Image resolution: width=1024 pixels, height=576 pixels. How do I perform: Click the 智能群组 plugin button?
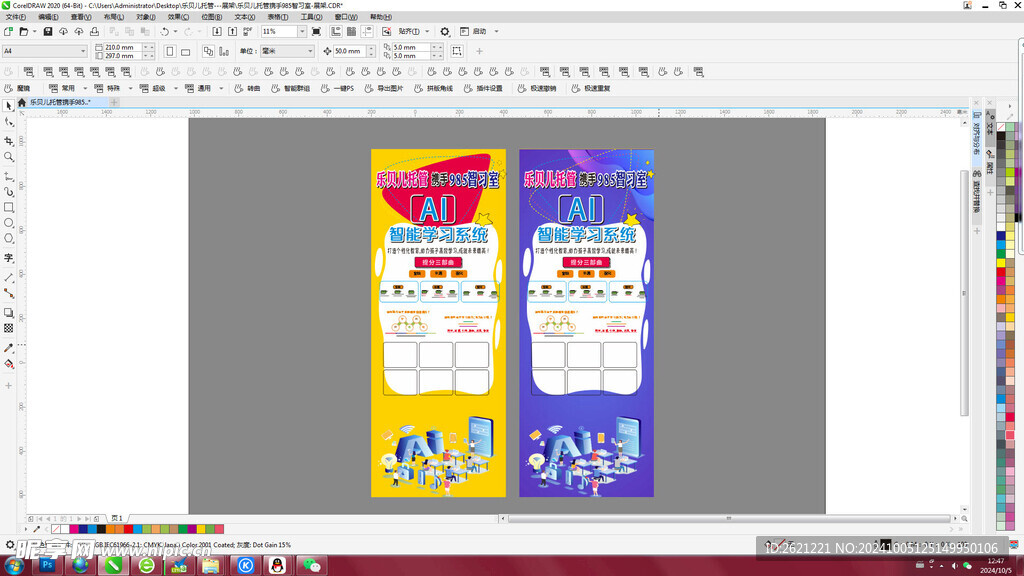tap(291, 88)
